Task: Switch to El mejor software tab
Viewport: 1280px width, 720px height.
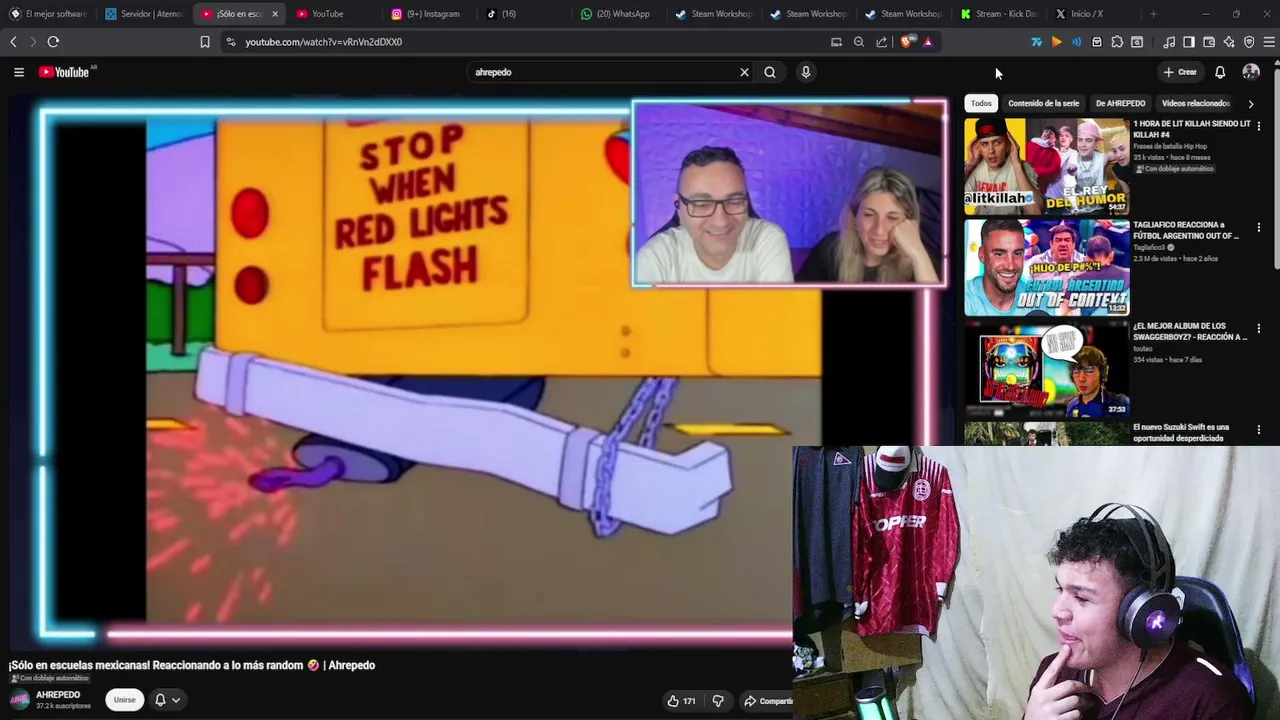Action: pyautogui.click(x=48, y=14)
